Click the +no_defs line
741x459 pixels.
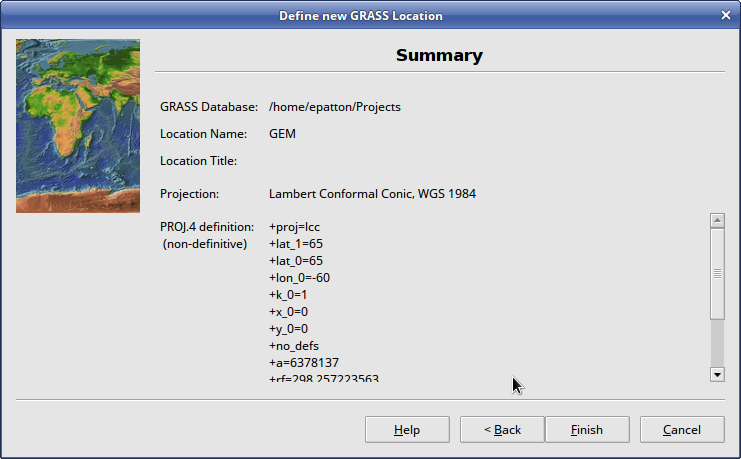point(294,346)
